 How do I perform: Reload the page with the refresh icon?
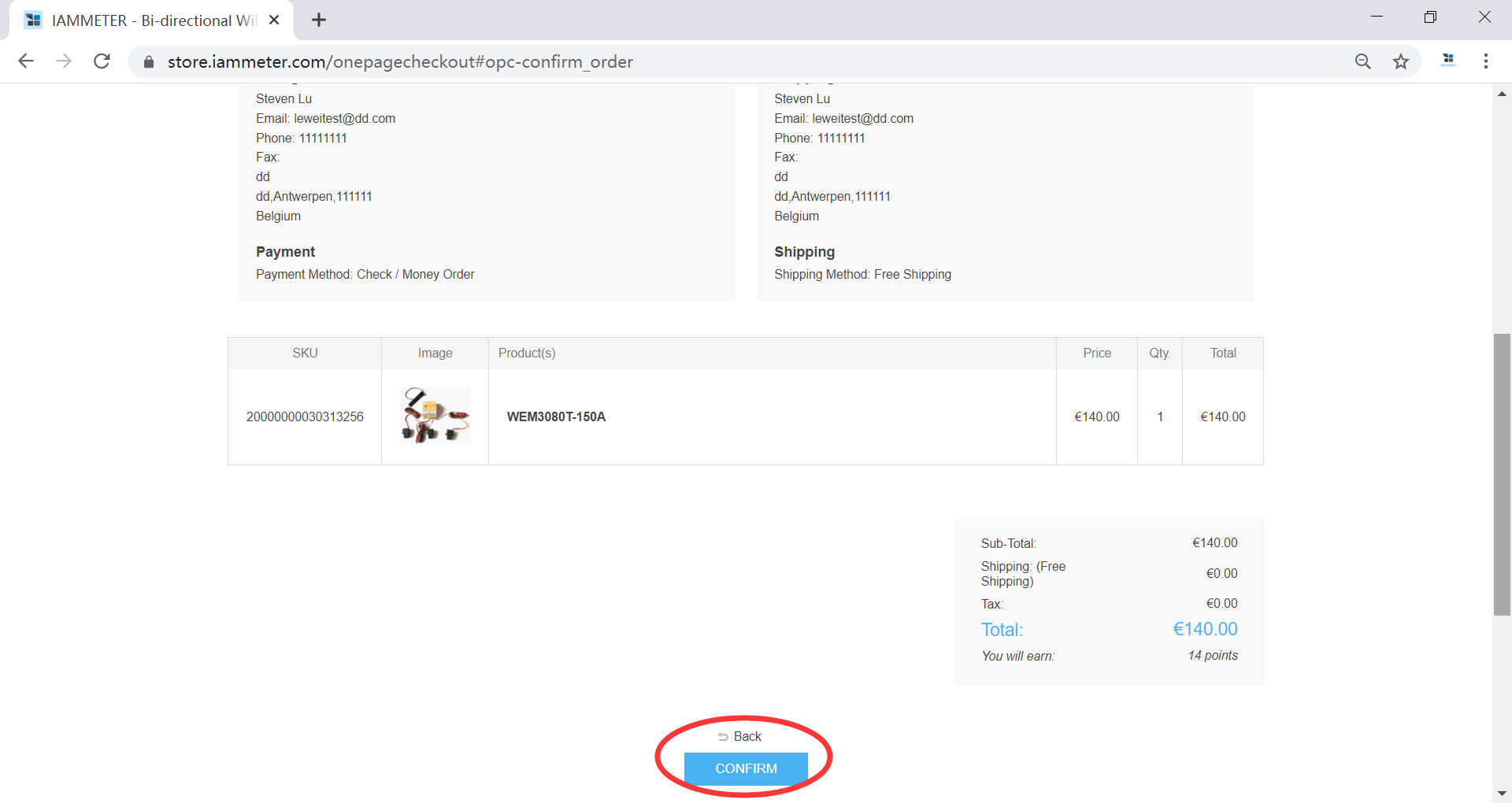click(x=102, y=61)
